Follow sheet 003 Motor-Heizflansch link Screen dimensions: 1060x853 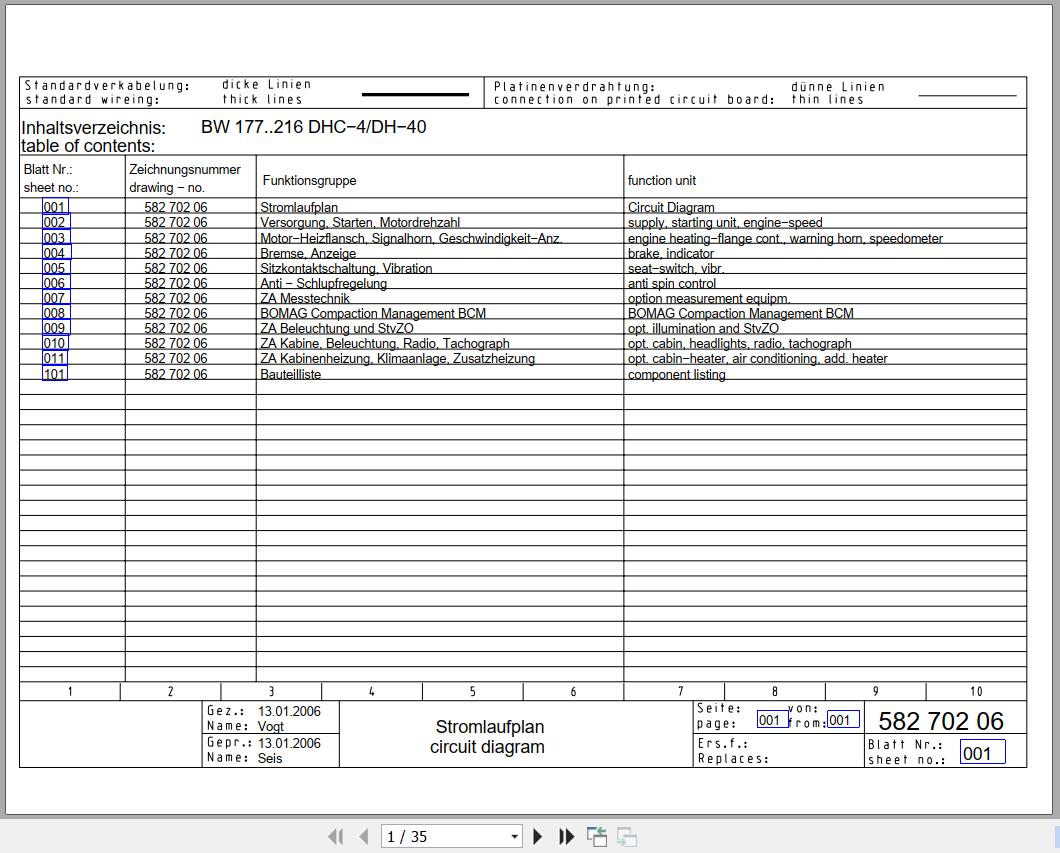[x=54, y=238]
